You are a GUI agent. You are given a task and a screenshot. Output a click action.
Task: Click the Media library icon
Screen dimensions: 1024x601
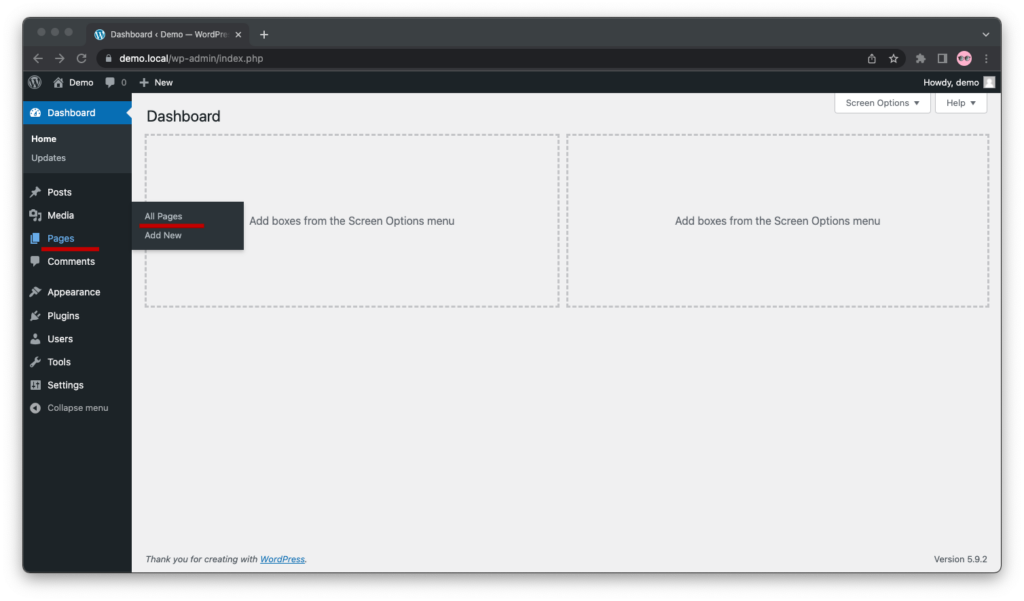point(35,215)
